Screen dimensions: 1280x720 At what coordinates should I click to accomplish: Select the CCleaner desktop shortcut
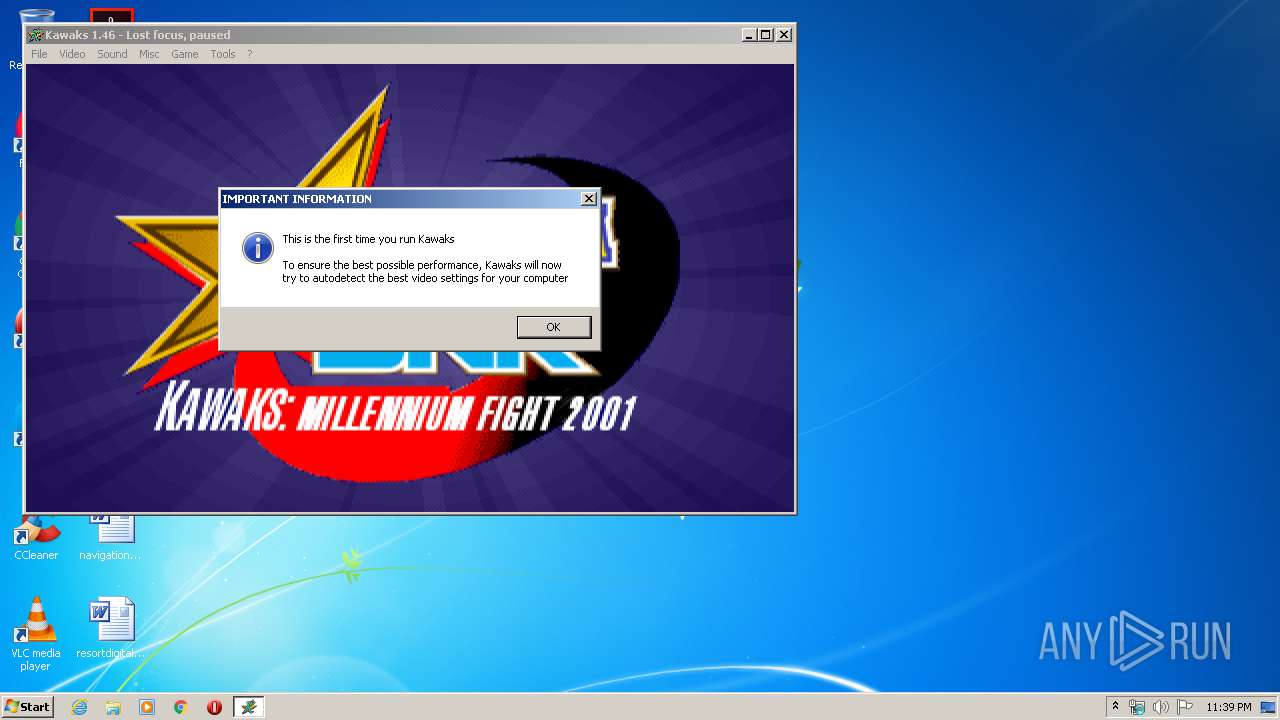tap(36, 538)
